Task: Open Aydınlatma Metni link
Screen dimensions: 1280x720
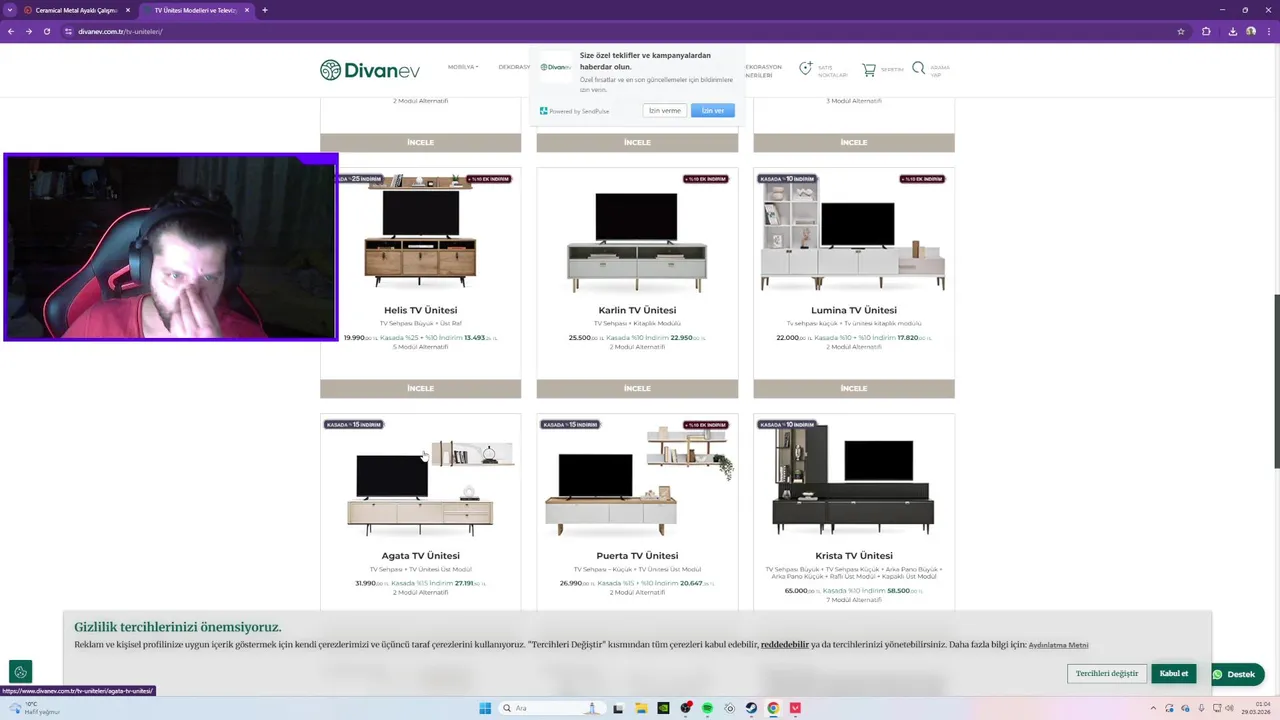Action: 1058,645
